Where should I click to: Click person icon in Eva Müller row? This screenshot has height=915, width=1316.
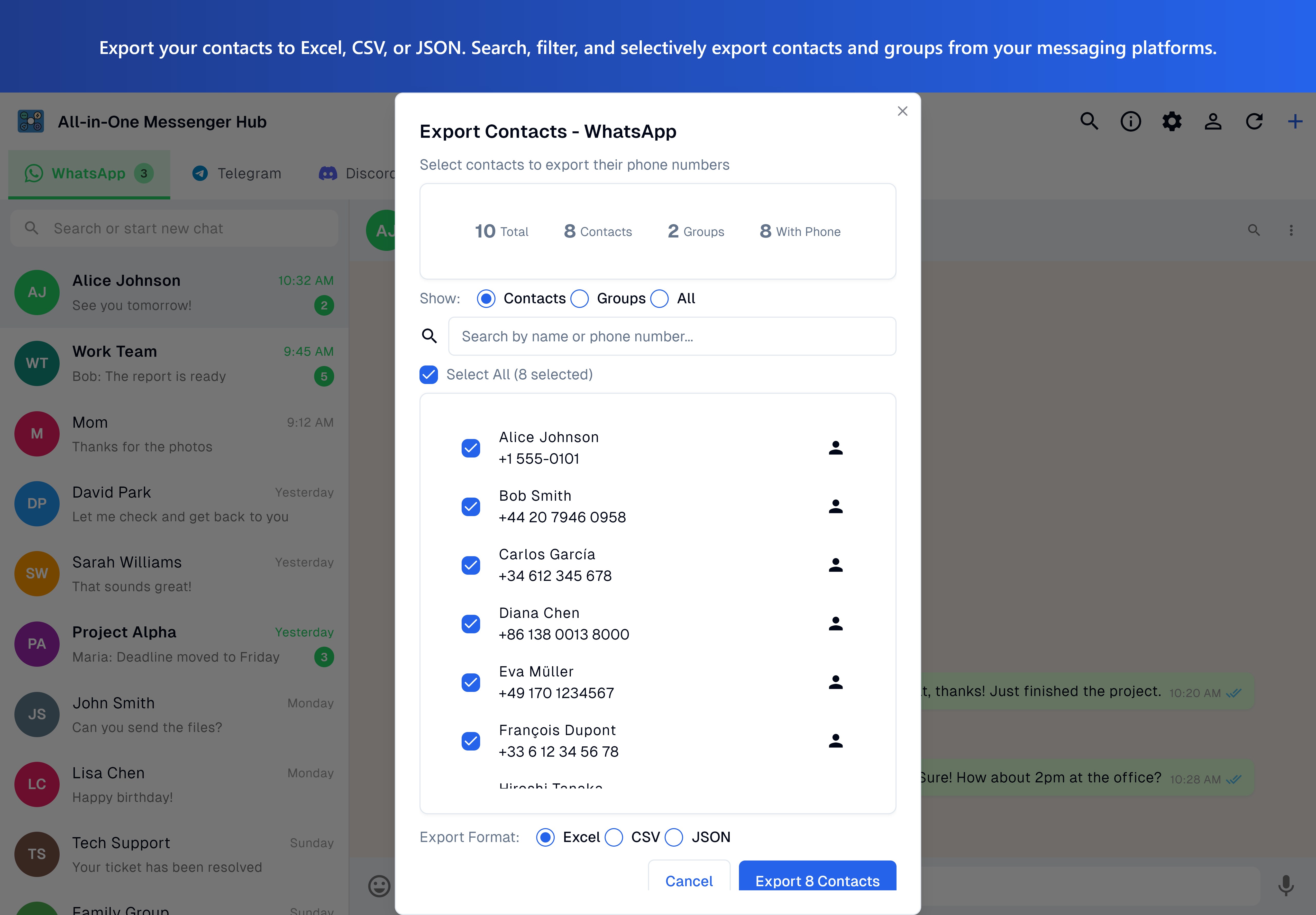[836, 682]
